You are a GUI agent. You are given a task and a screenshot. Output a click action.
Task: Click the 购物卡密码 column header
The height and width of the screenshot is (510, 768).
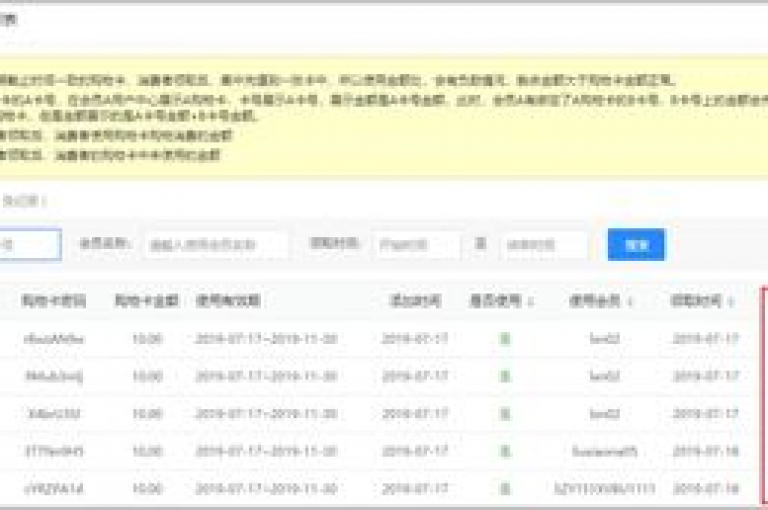54,301
